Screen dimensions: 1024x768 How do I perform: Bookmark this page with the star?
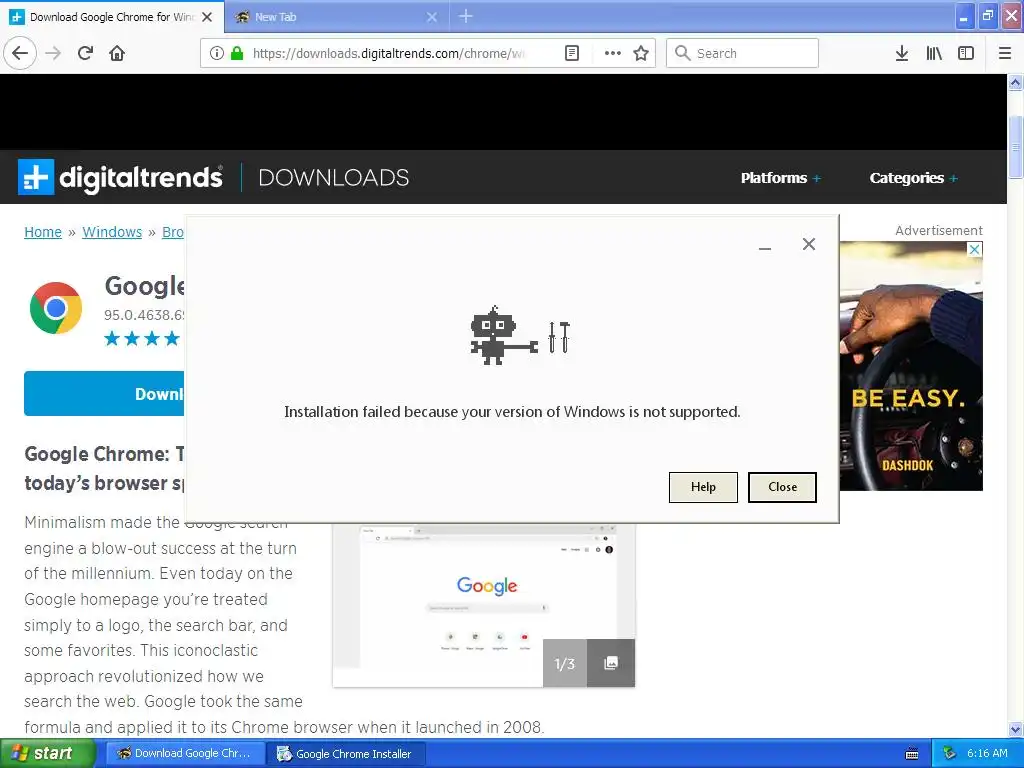641,53
